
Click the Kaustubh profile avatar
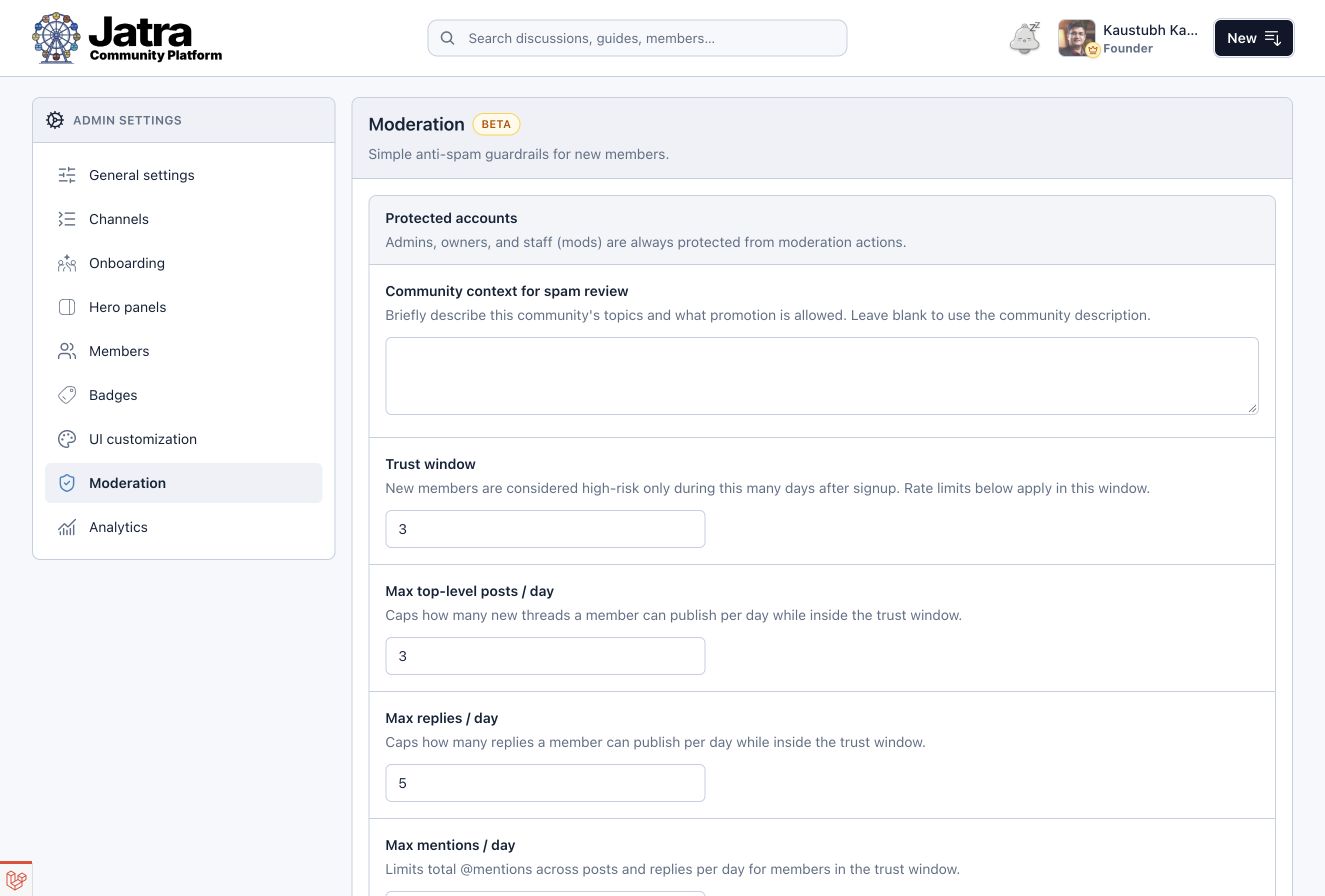click(x=1077, y=38)
